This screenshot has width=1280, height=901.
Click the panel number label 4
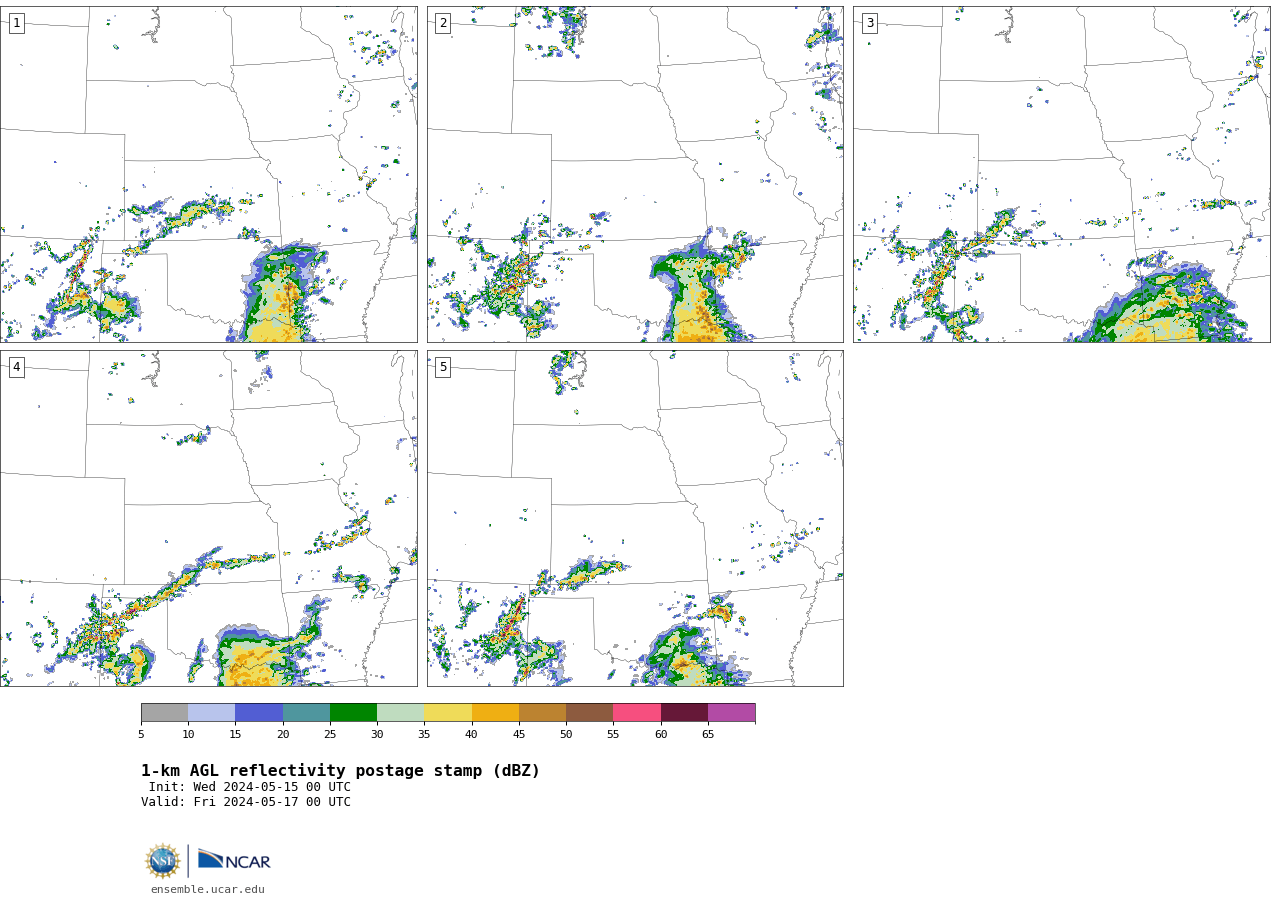click(x=17, y=367)
